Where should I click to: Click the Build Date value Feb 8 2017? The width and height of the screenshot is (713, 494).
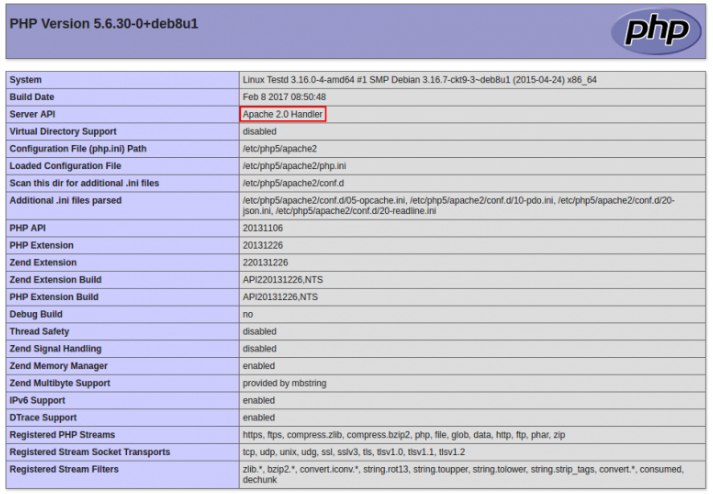click(284, 97)
